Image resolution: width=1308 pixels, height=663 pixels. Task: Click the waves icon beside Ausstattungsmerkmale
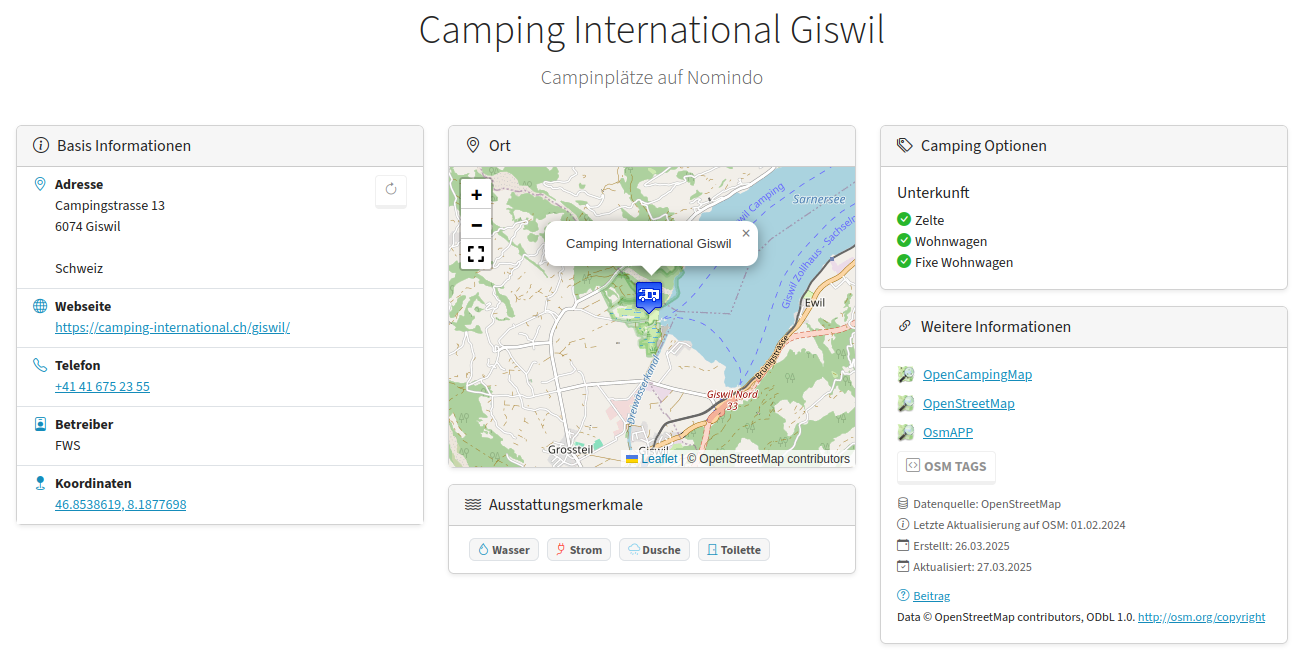click(473, 504)
